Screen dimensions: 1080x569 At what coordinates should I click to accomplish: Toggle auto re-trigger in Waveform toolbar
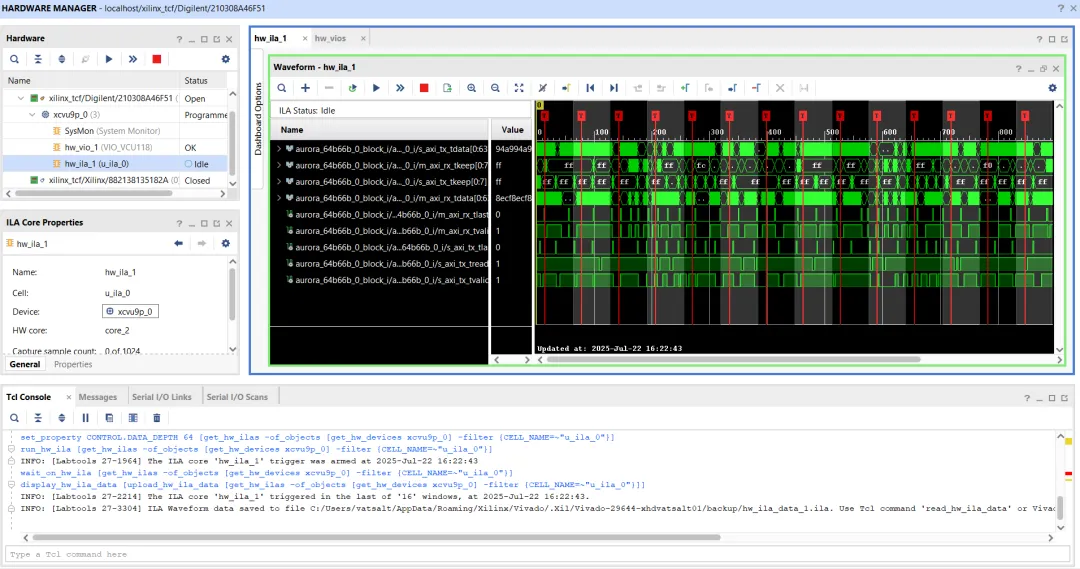tap(352, 88)
